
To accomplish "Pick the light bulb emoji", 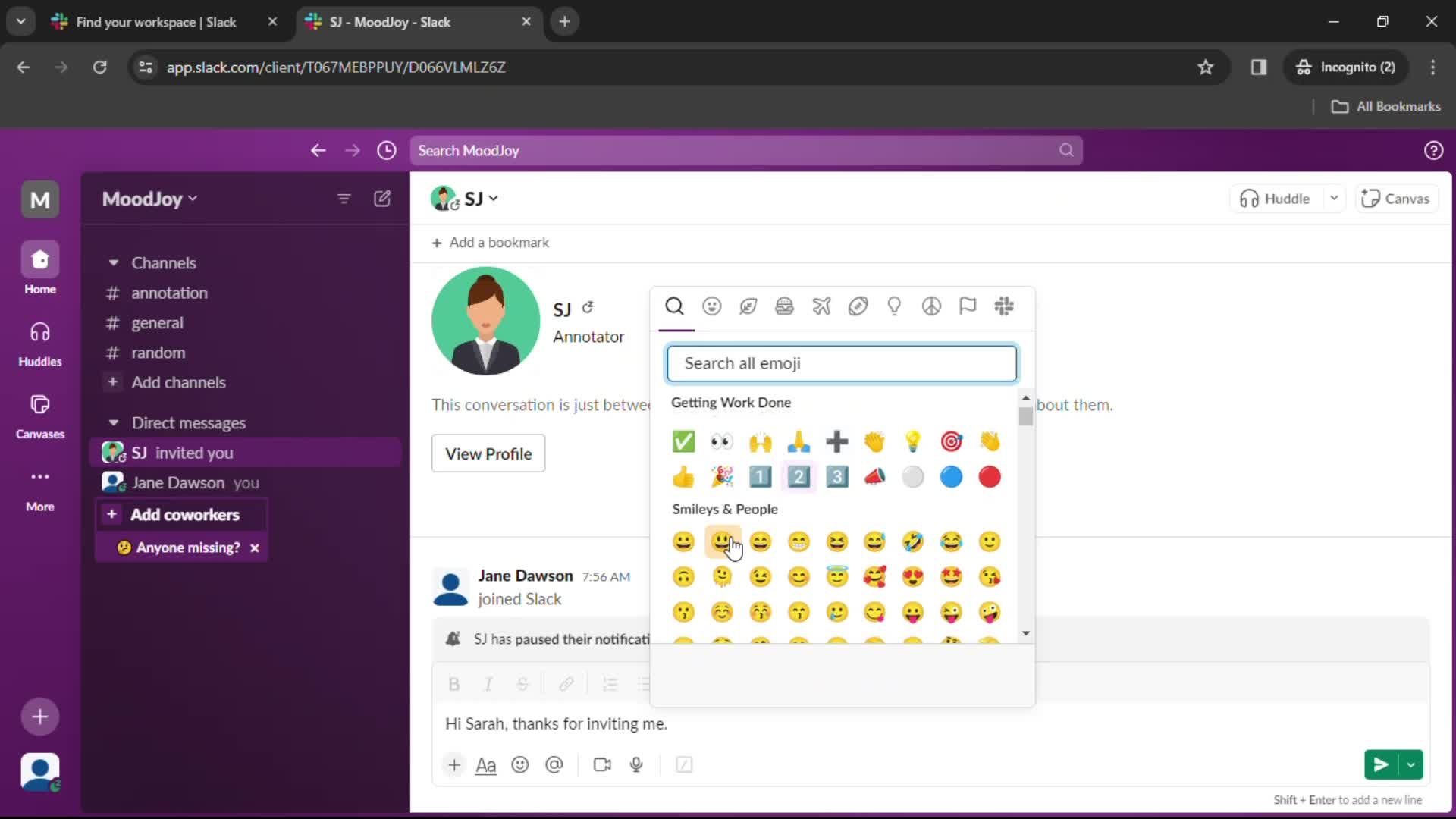I will pos(913,441).
